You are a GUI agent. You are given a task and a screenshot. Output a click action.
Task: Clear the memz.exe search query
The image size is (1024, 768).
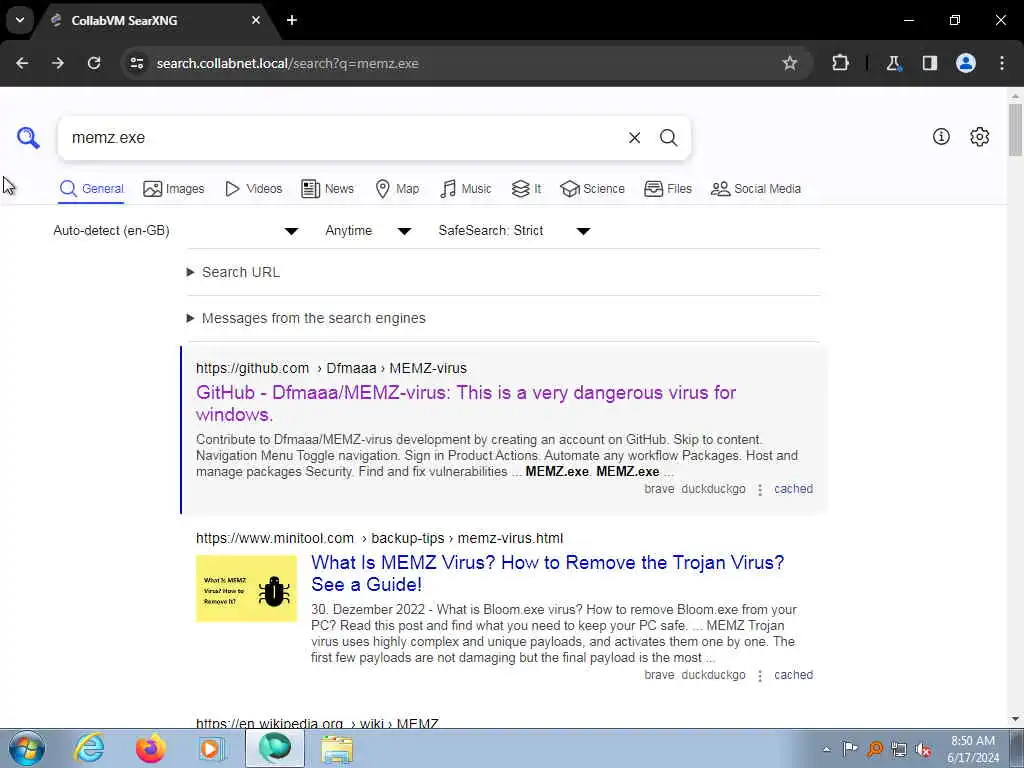(x=634, y=138)
